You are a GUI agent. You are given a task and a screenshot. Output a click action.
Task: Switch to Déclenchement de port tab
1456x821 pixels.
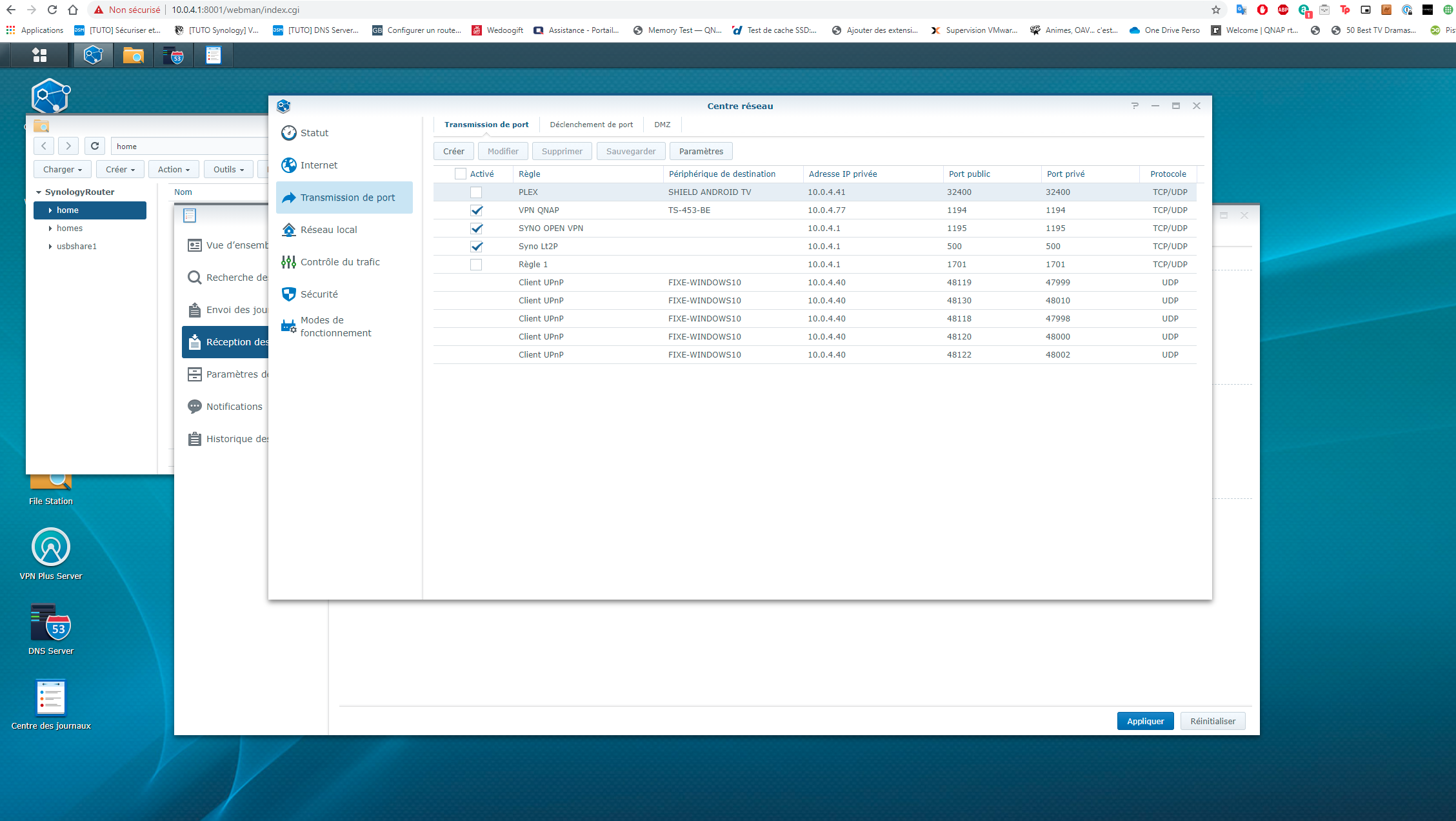[x=591, y=125]
